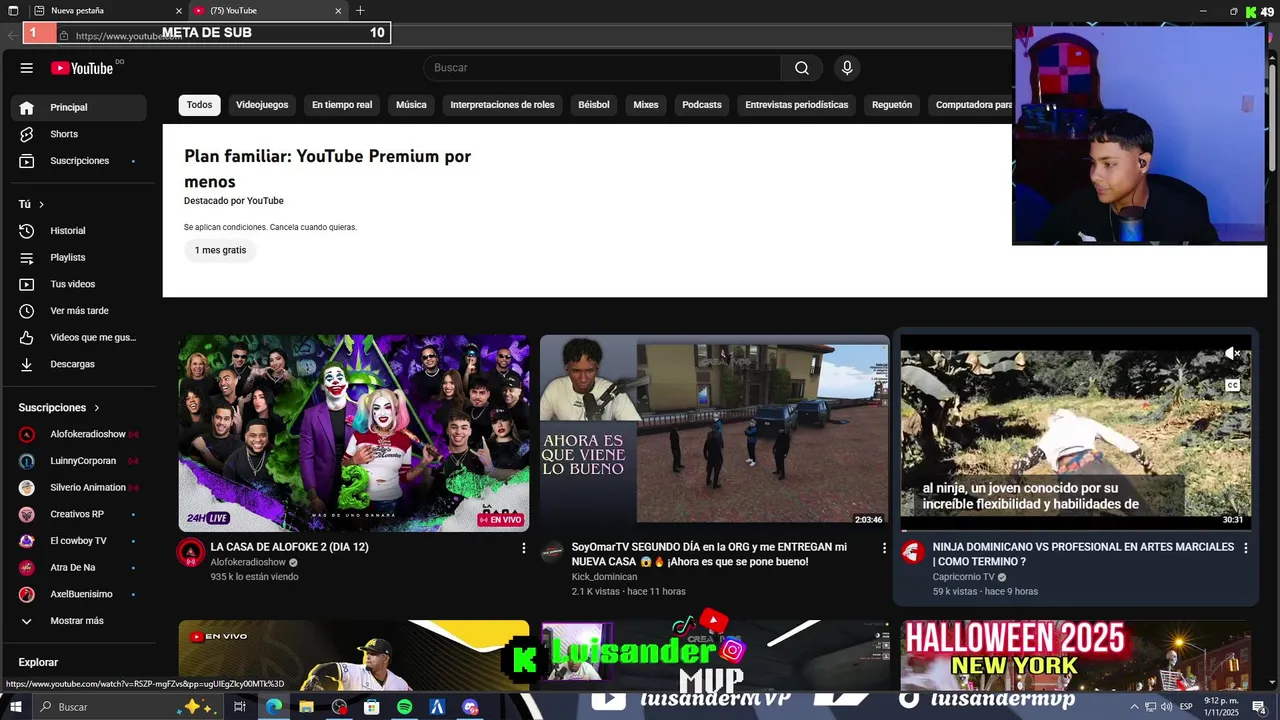1280x720 pixels.
Task: Open the YouTube hamburger guide menu
Action: [x=27, y=68]
